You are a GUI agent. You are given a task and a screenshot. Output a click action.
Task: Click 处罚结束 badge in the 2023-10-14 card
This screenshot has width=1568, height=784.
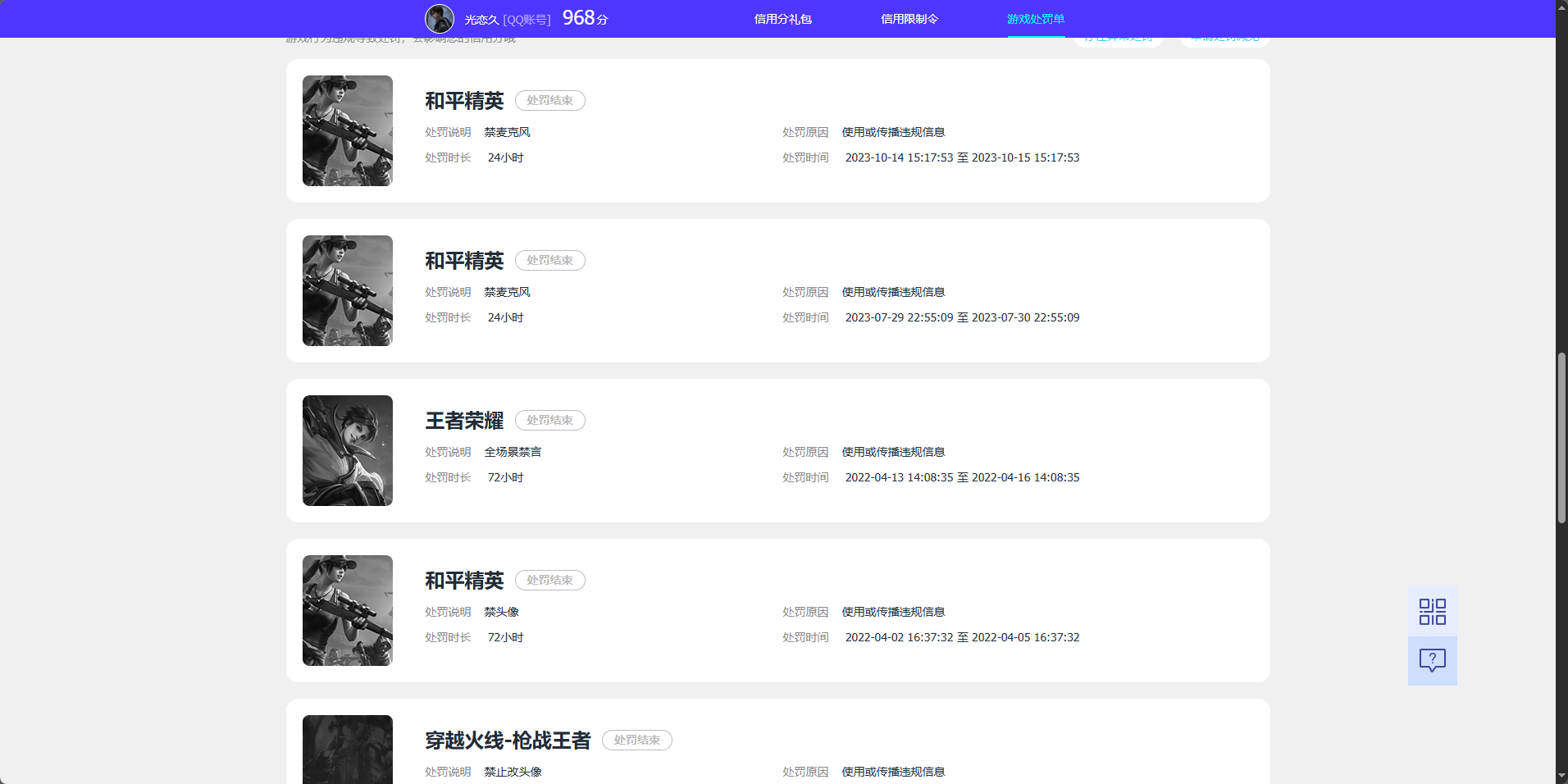549,100
